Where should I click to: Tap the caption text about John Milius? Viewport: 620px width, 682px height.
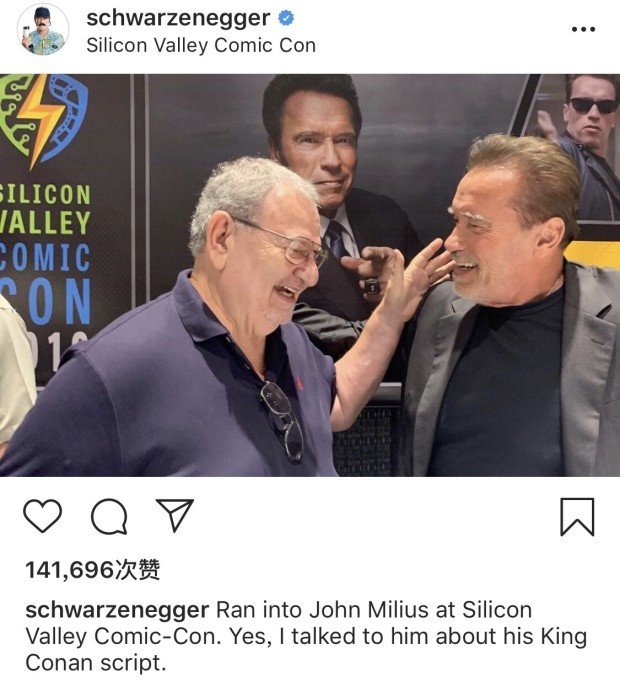tap(306, 636)
